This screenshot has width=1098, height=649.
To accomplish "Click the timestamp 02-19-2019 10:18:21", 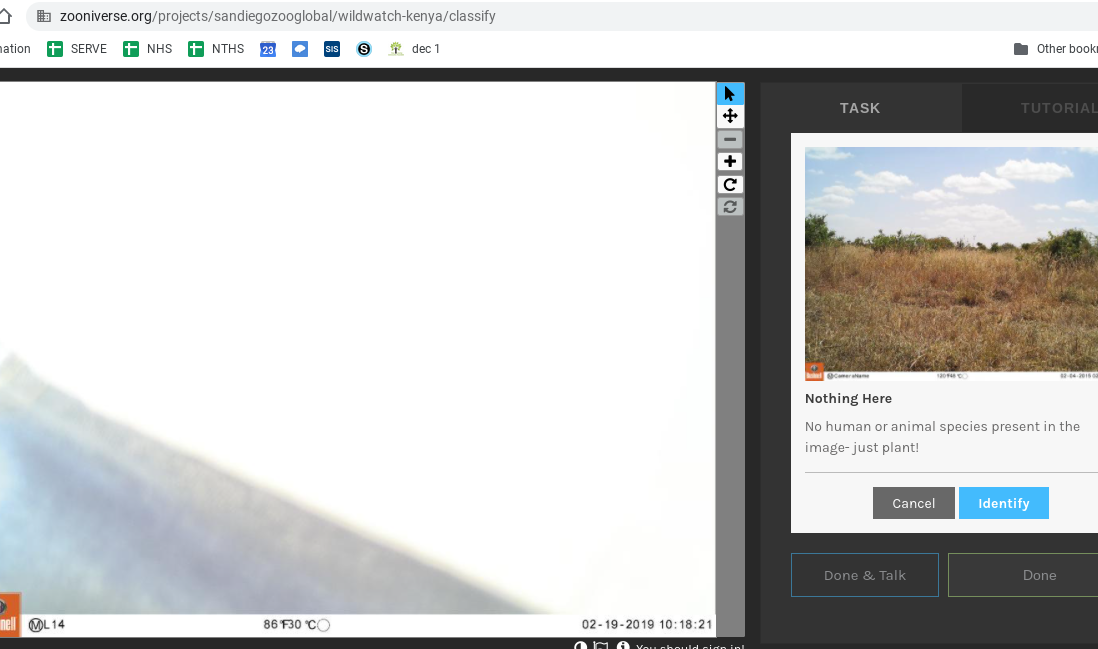I will [646, 624].
